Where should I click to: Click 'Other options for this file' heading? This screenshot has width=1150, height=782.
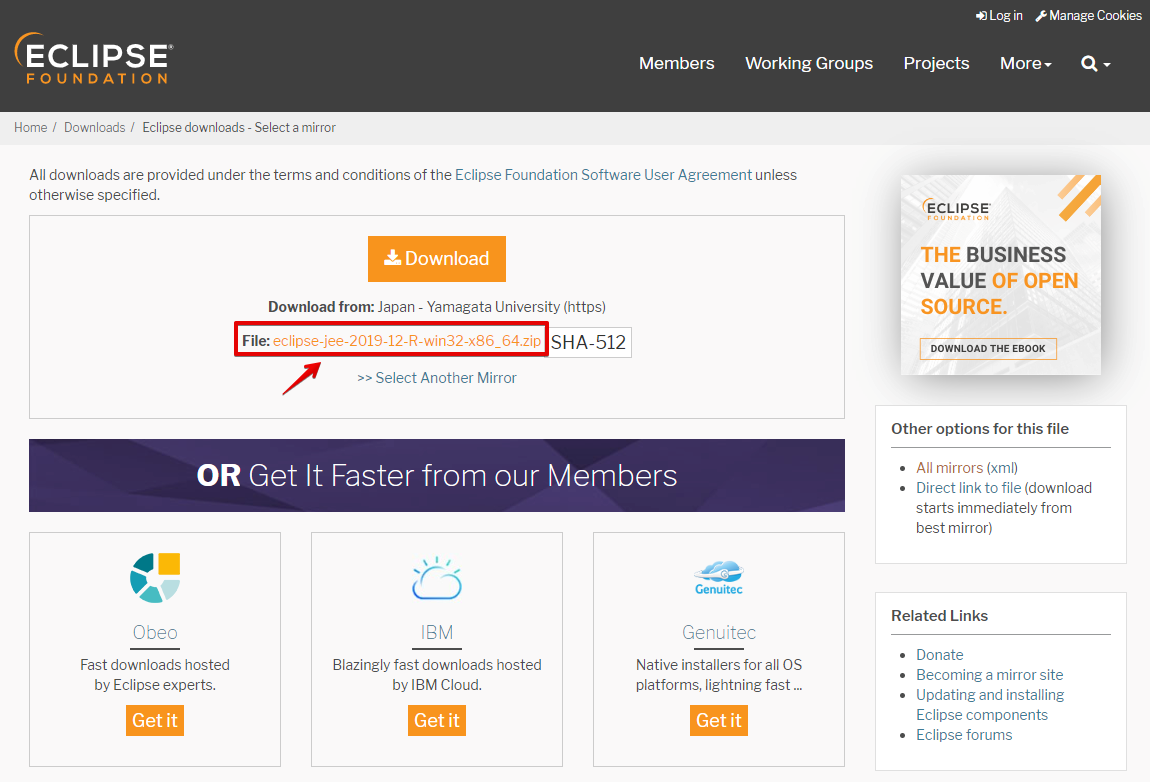click(980, 428)
